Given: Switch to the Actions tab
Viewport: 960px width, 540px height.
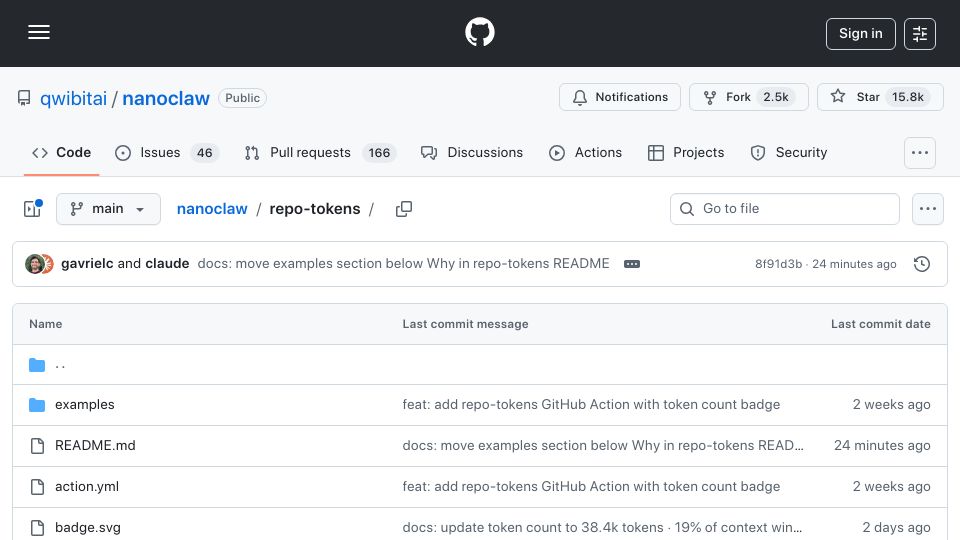Looking at the screenshot, I should pyautogui.click(x=585, y=152).
